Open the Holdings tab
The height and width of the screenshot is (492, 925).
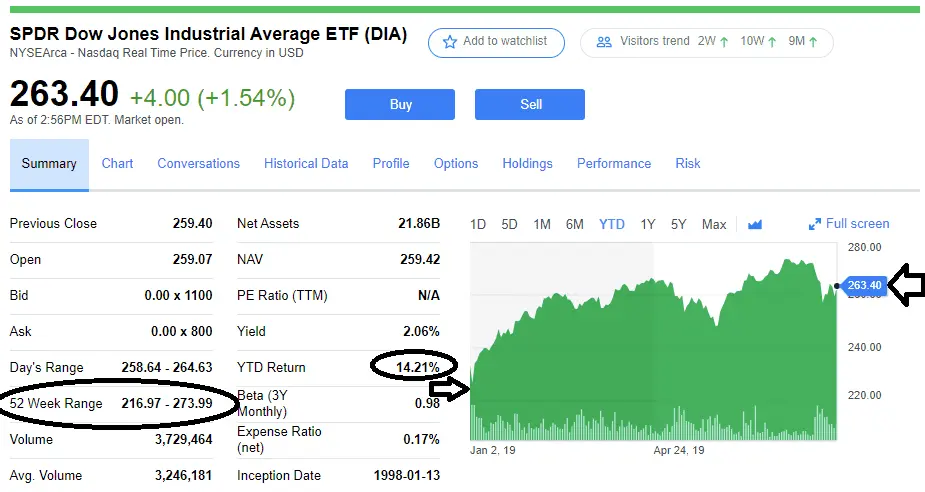[527, 163]
